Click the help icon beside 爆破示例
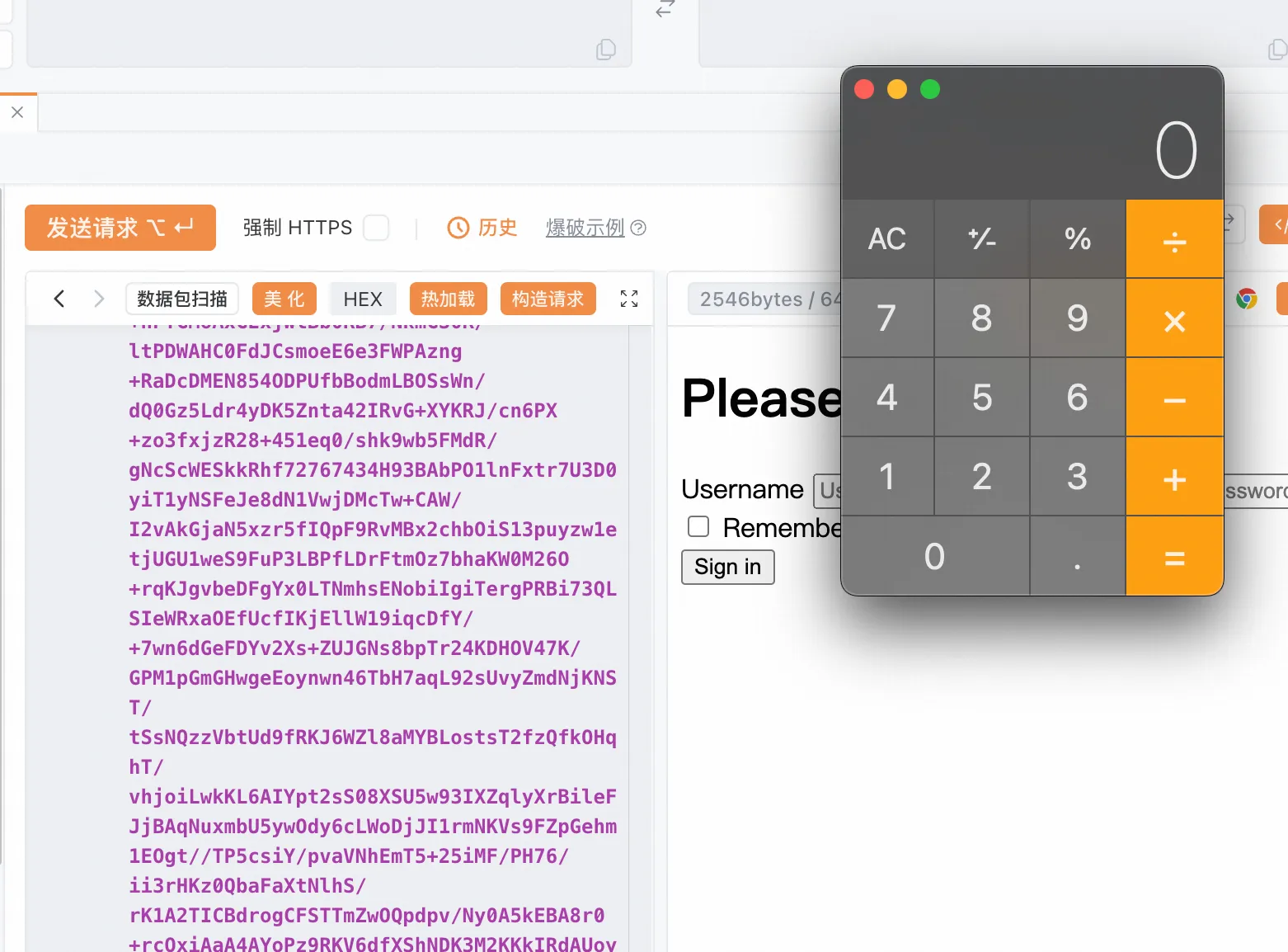1288x952 pixels. click(638, 228)
